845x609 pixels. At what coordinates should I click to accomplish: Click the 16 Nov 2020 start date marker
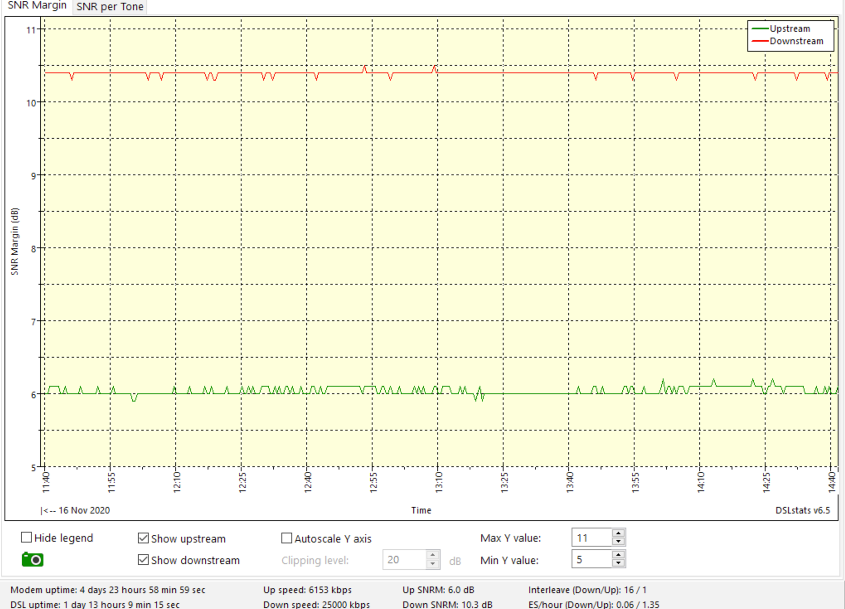(75, 510)
